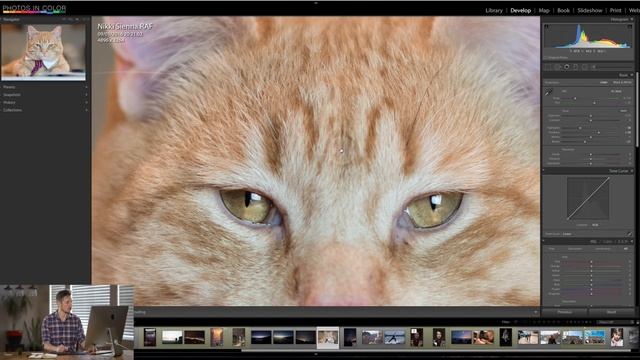
Task: Select the Radial Filter tool
Action: 584,67
